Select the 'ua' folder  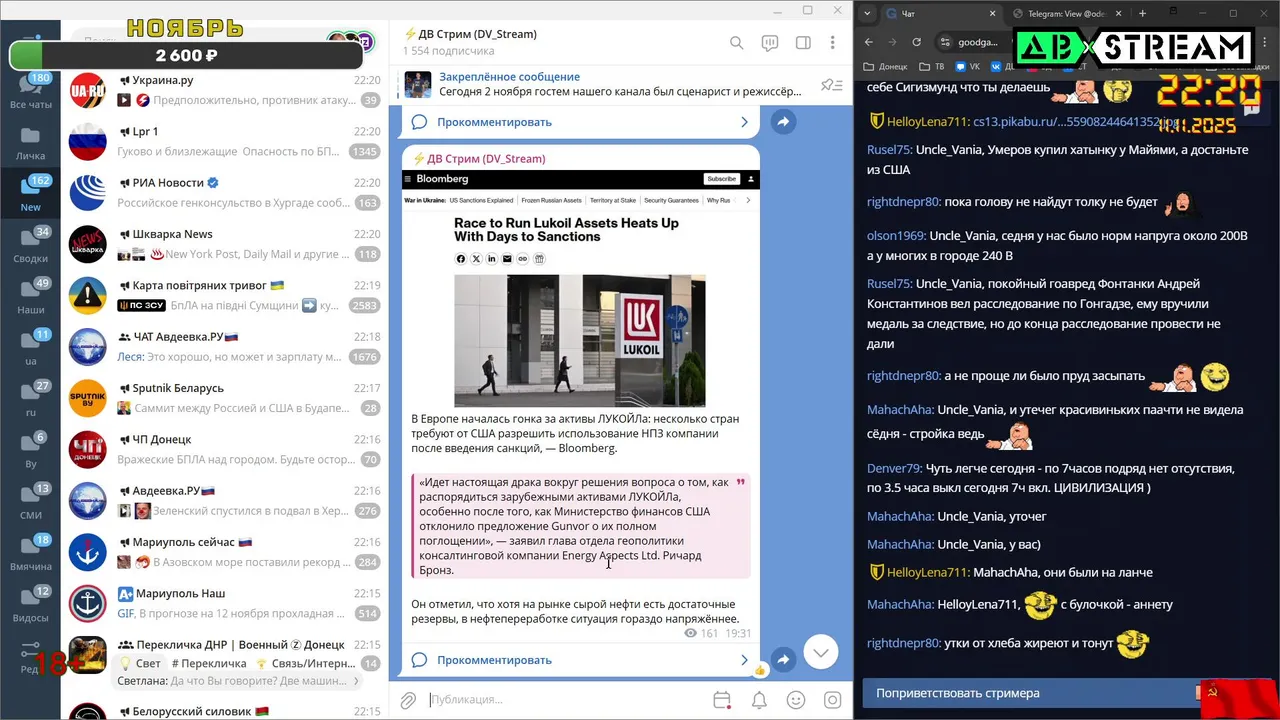click(31, 348)
